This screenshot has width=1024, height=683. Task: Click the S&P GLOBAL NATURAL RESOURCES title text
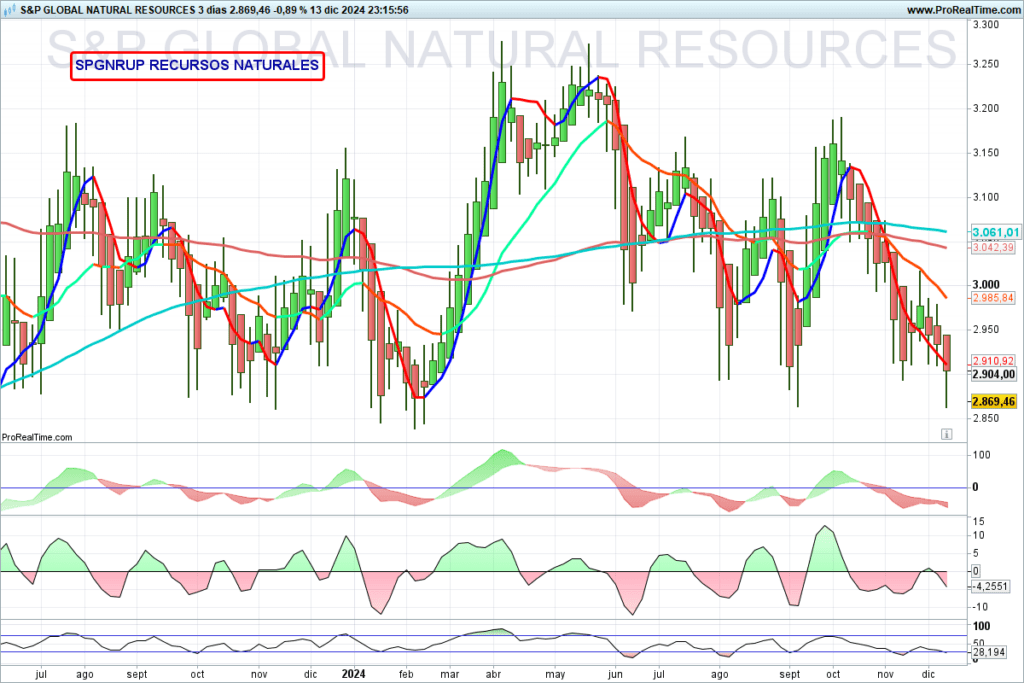(x=108, y=10)
